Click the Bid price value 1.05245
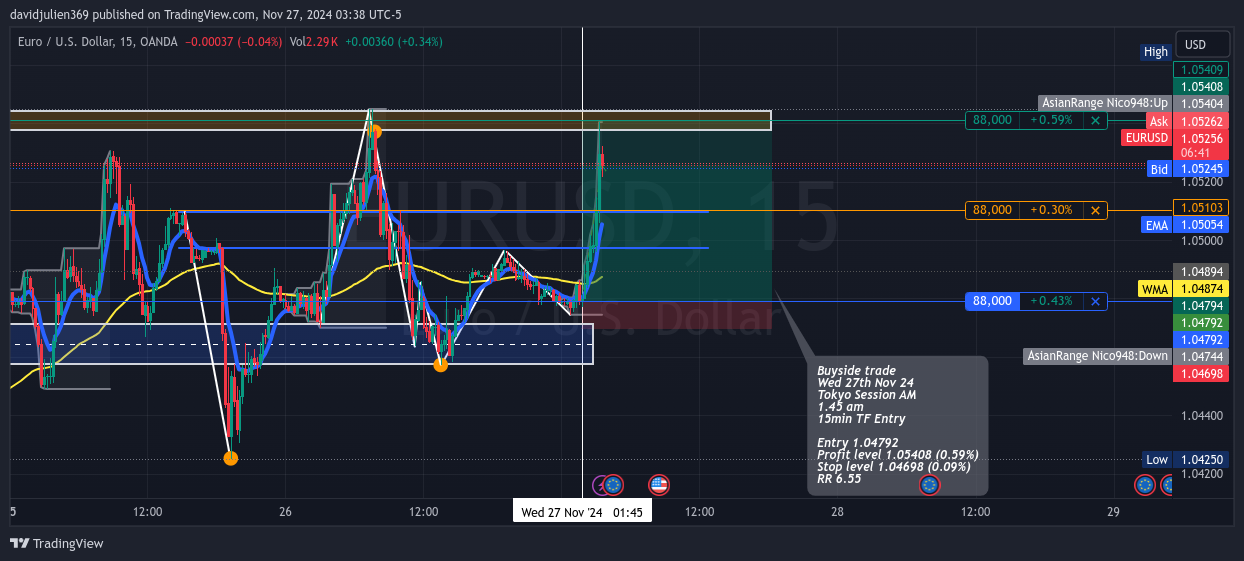Screen dimensions: 1244x561 1200,169
